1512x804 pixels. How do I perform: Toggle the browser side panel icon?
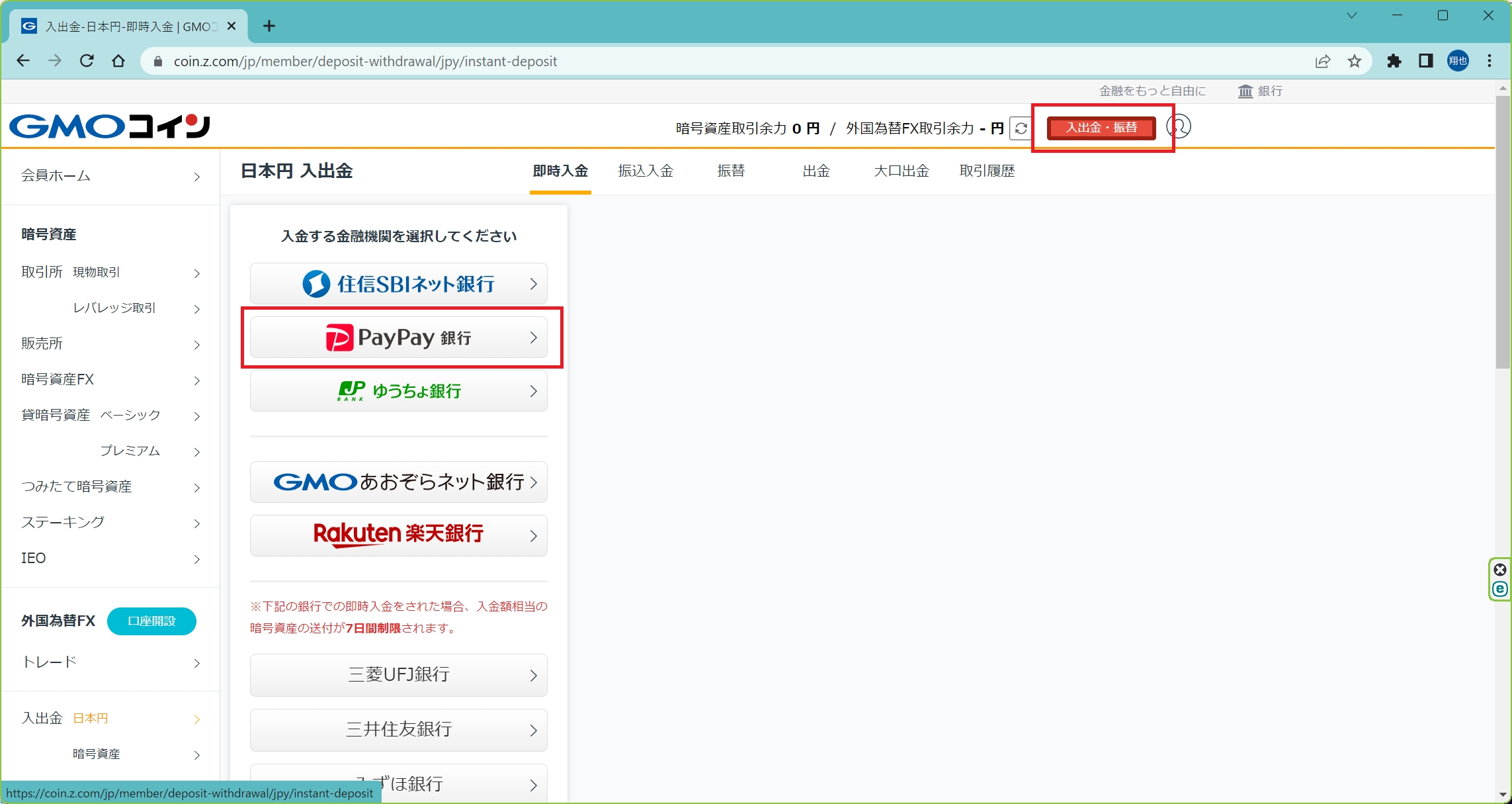1425,62
